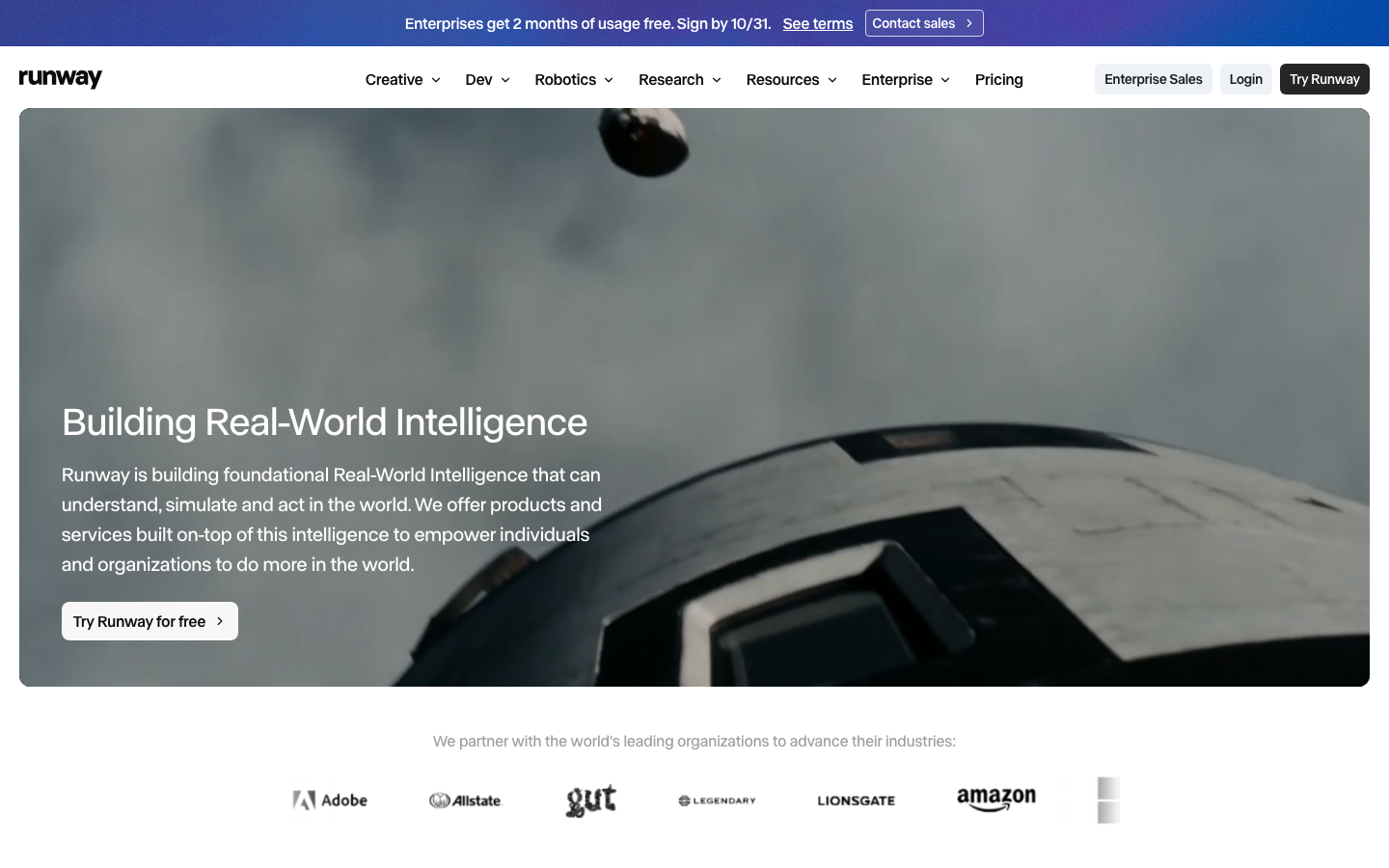Image resolution: width=1389 pixels, height=868 pixels.
Task: Expand the Resources navigation menu
Action: point(791,79)
